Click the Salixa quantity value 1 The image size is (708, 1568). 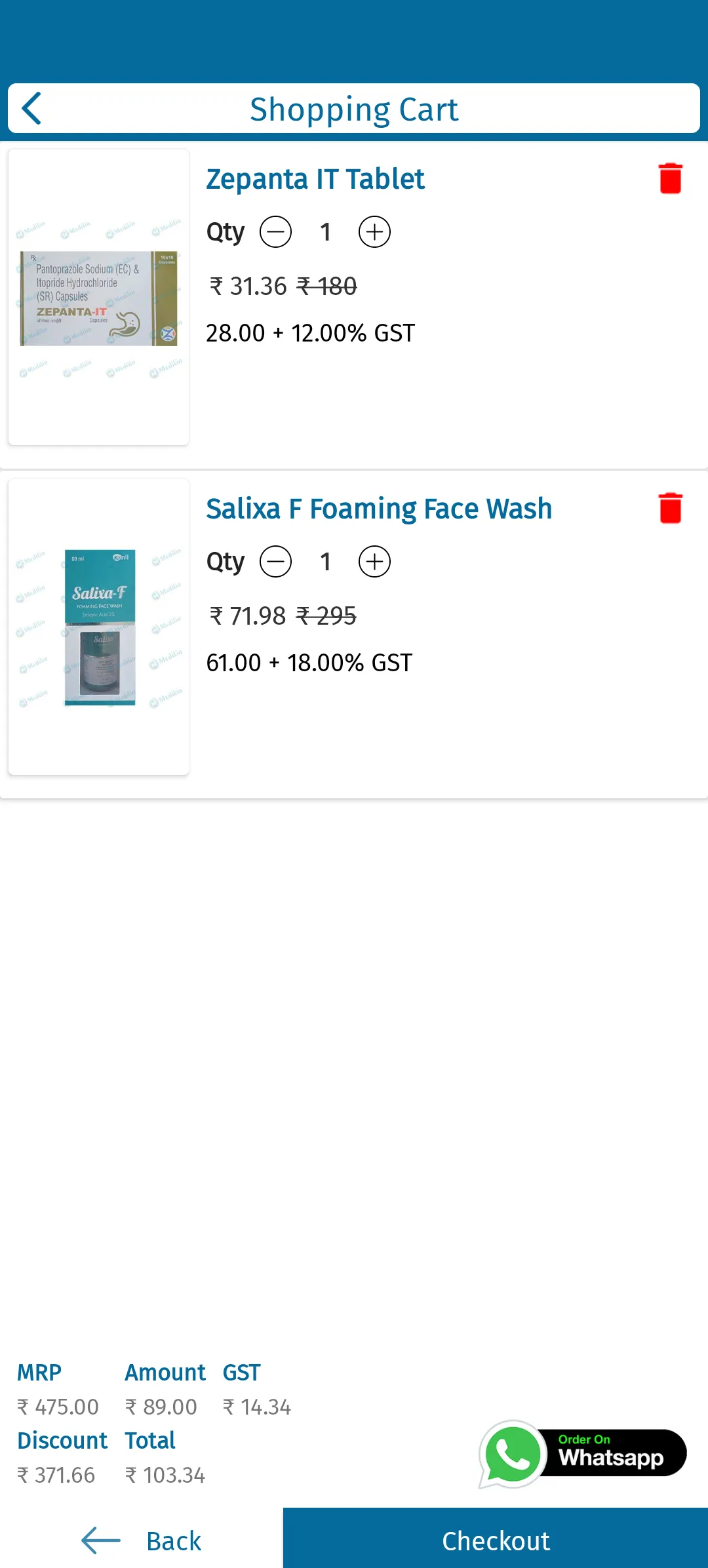[x=325, y=562]
